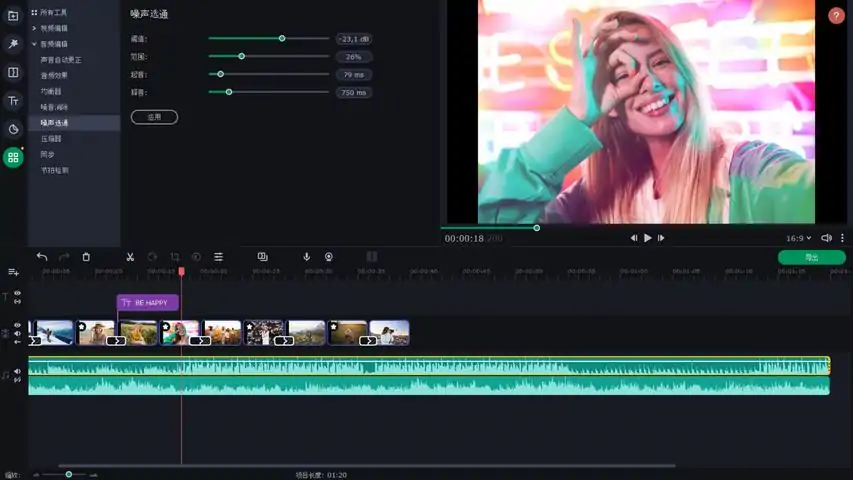Click the greyed-out marker icon in toolbar
This screenshot has height=480, width=853.
tap(372, 257)
